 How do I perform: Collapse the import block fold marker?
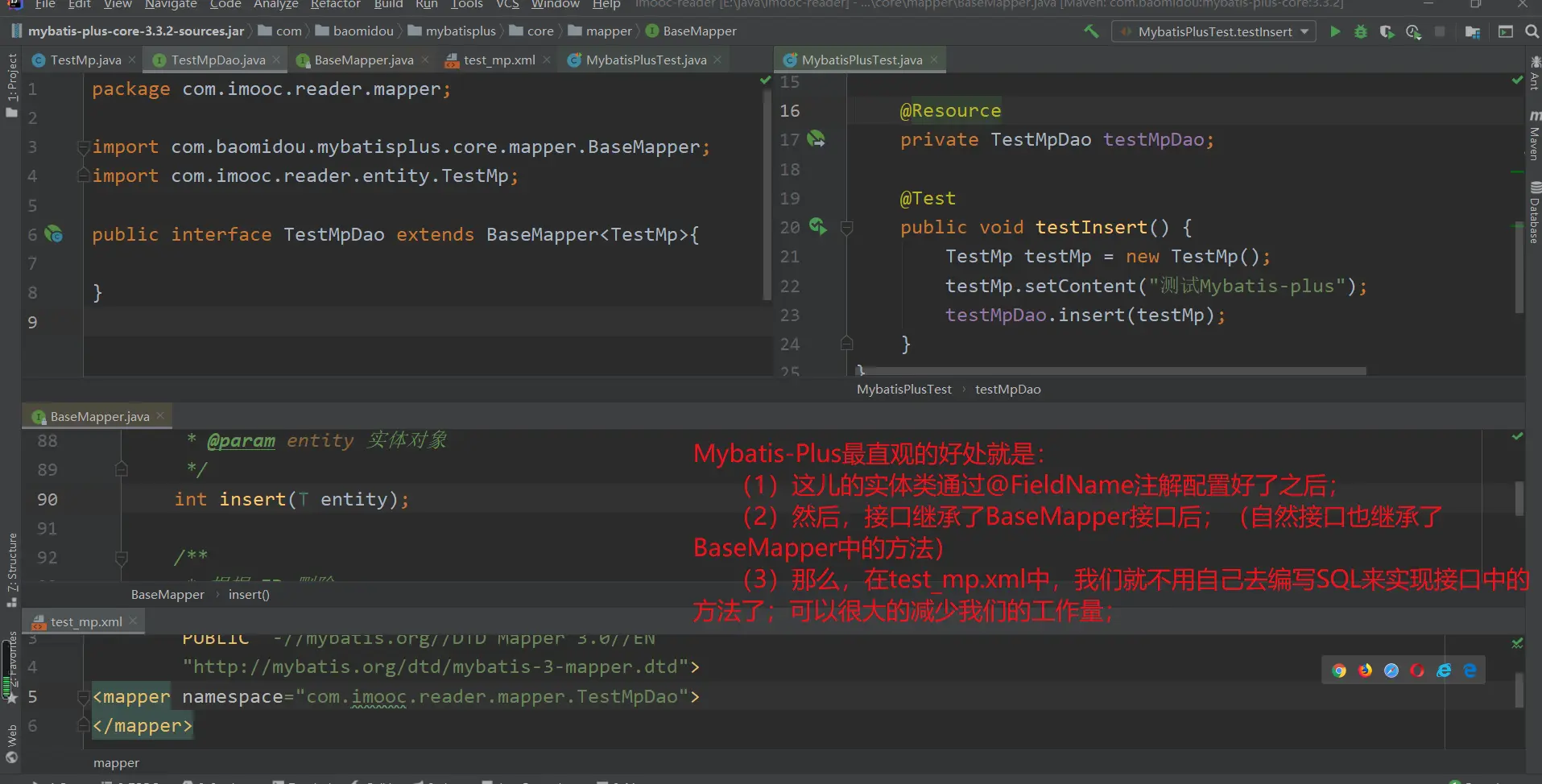[x=83, y=147]
